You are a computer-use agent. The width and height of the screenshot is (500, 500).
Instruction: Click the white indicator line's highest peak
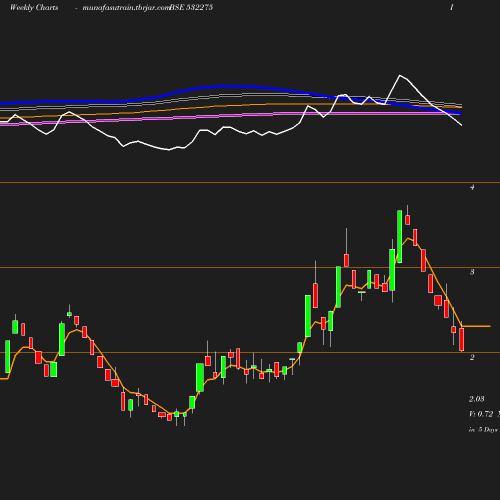tap(400, 76)
